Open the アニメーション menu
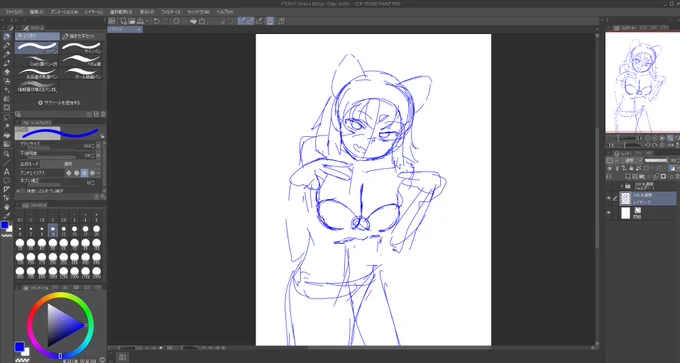The height and width of the screenshot is (363, 680). tap(64, 12)
